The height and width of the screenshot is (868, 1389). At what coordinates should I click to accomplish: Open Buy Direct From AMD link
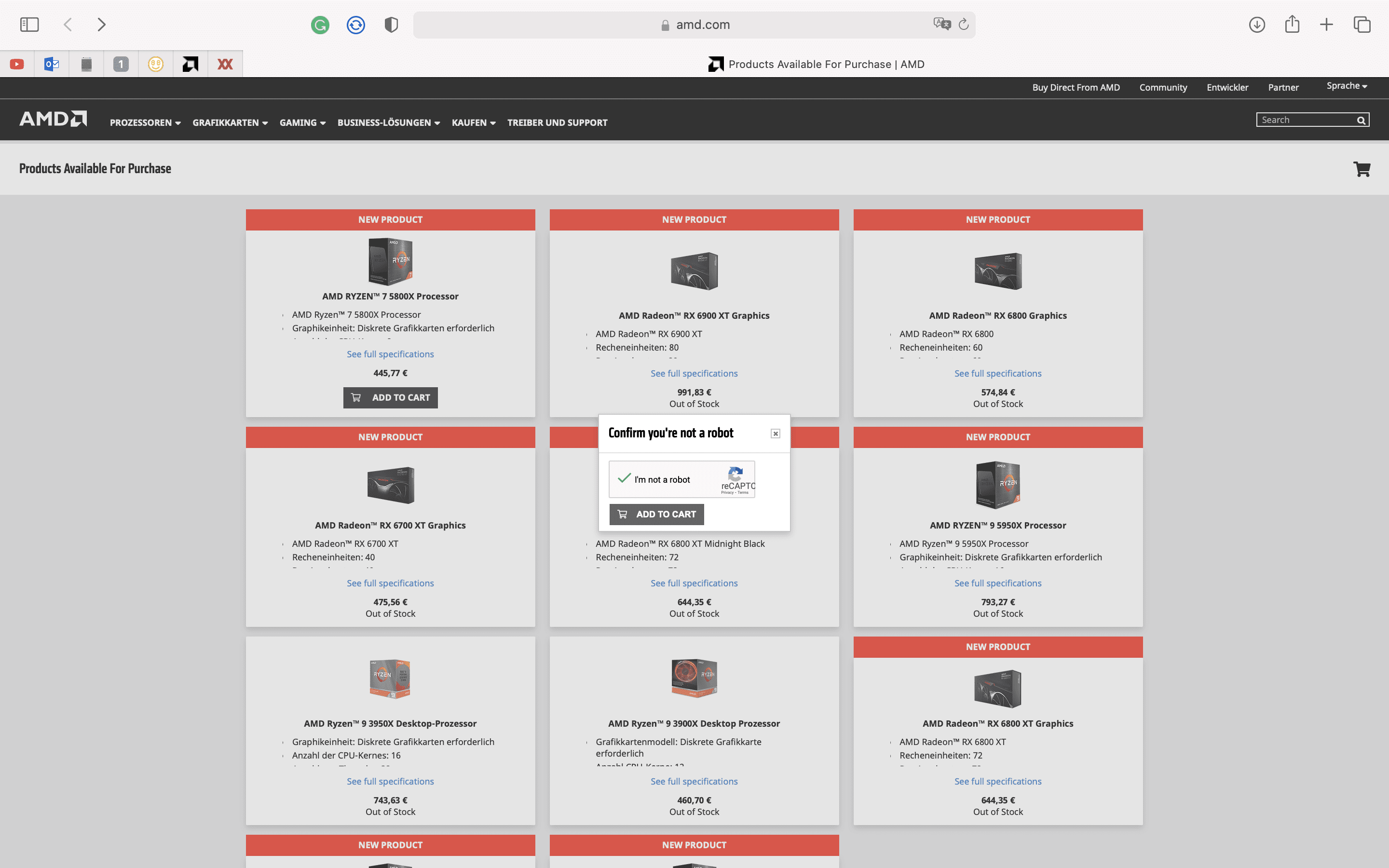pyautogui.click(x=1076, y=87)
